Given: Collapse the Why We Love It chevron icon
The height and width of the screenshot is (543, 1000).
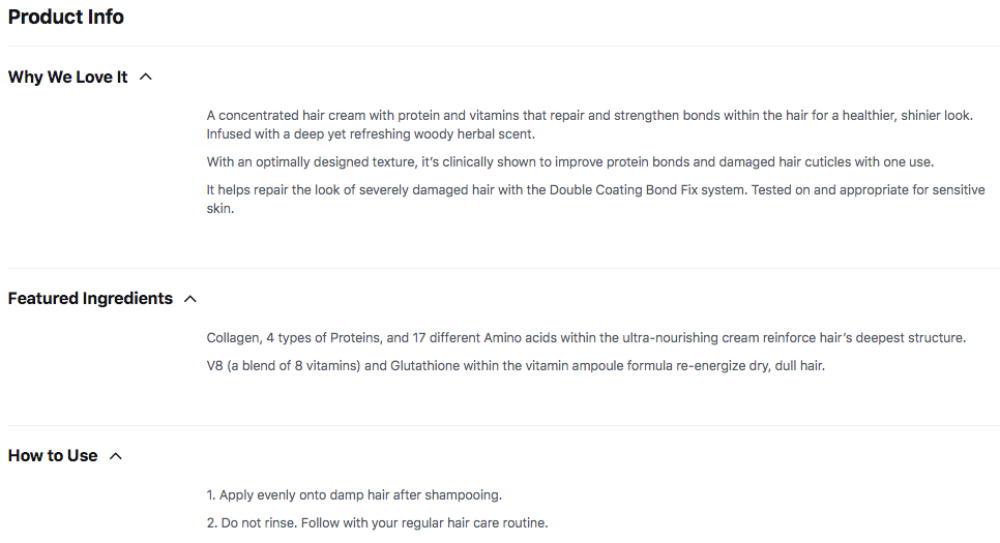Looking at the screenshot, I should 146,77.
